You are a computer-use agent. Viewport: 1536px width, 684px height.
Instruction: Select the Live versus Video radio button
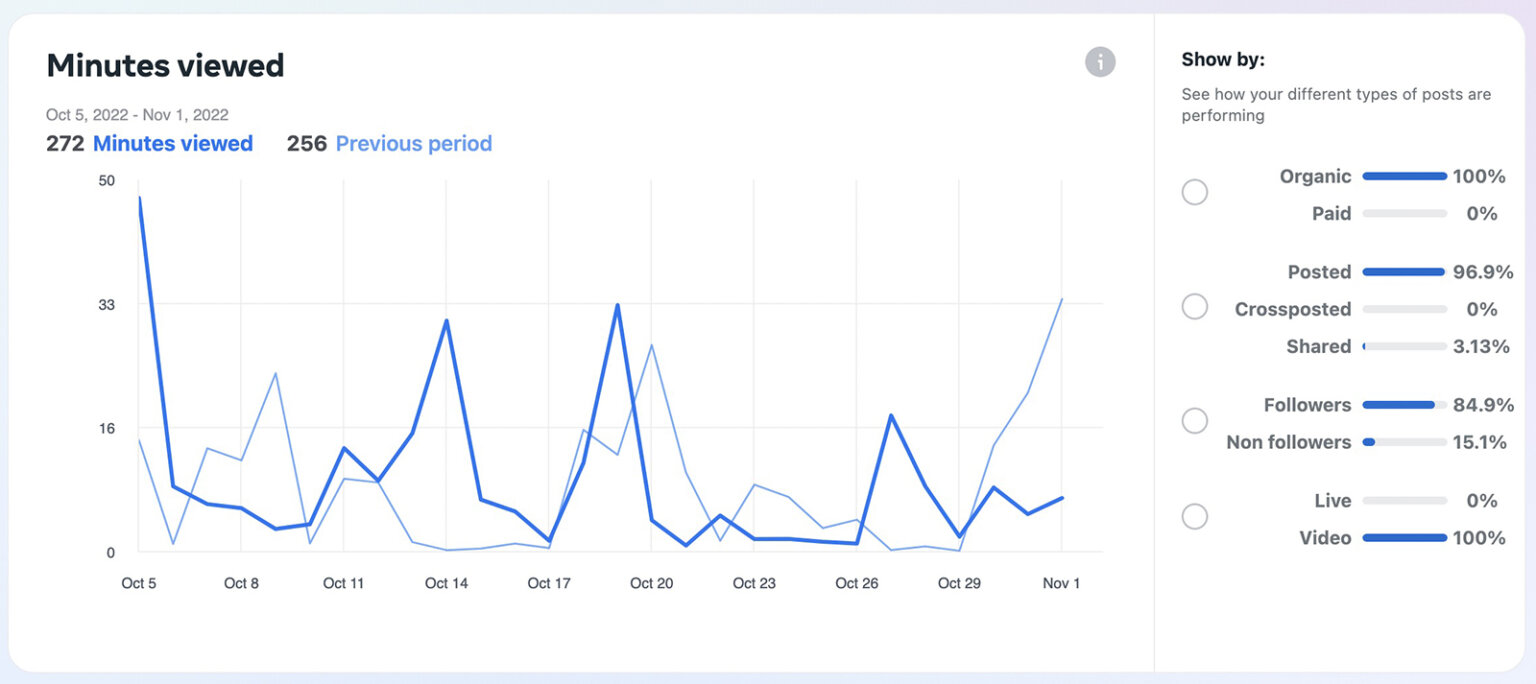pos(1194,516)
